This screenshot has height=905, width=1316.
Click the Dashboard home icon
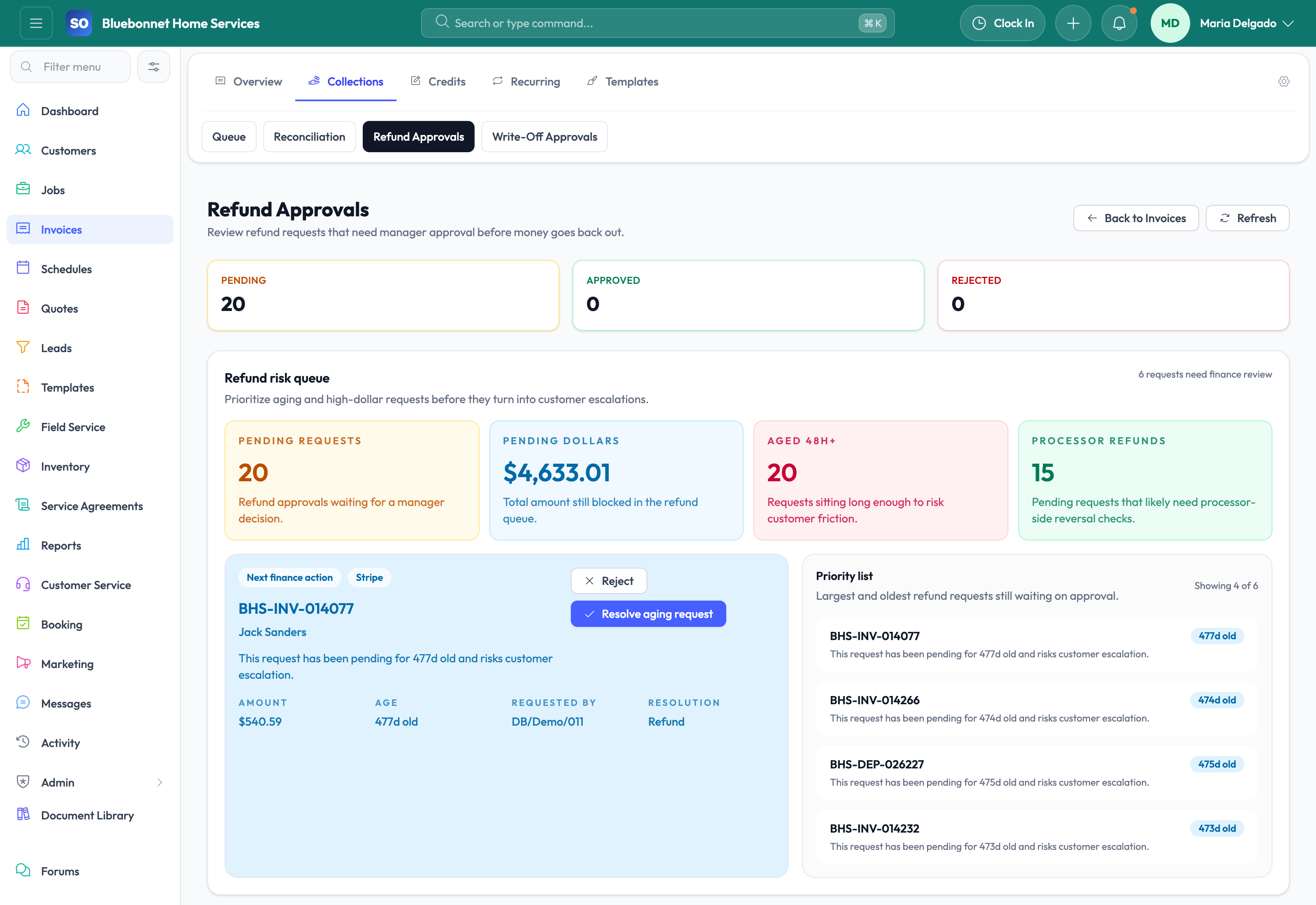pyautogui.click(x=23, y=110)
